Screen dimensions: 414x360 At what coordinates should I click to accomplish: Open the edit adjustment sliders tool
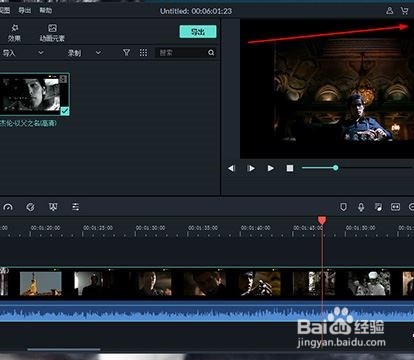pos(76,207)
